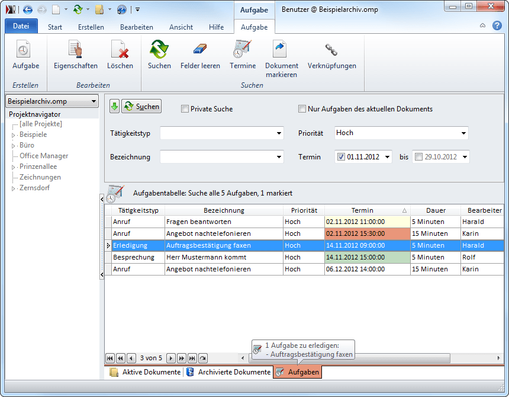This screenshot has height=397, width=509.
Task: Go to previous record in navigator
Action: (x=131, y=358)
